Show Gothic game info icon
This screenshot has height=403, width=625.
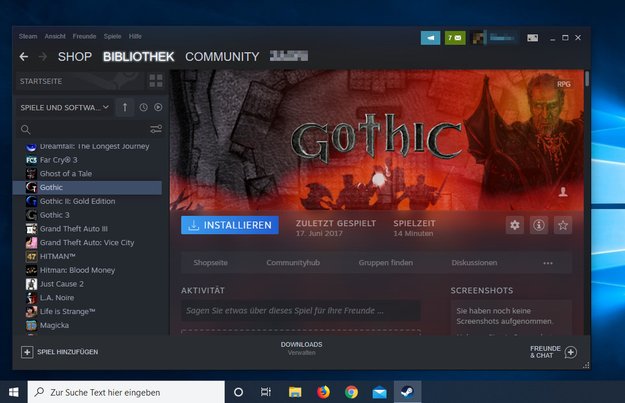pos(539,225)
